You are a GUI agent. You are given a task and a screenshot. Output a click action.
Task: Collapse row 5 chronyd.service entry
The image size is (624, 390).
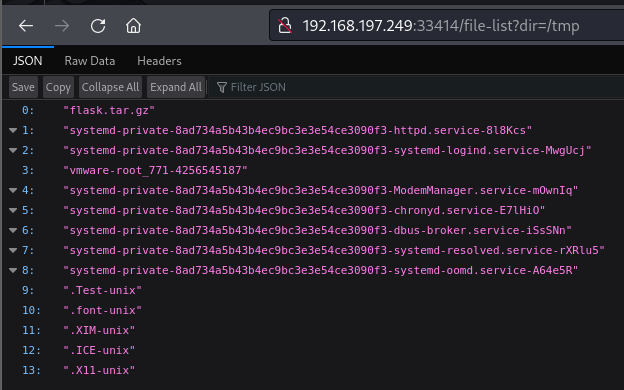click(x=13, y=211)
